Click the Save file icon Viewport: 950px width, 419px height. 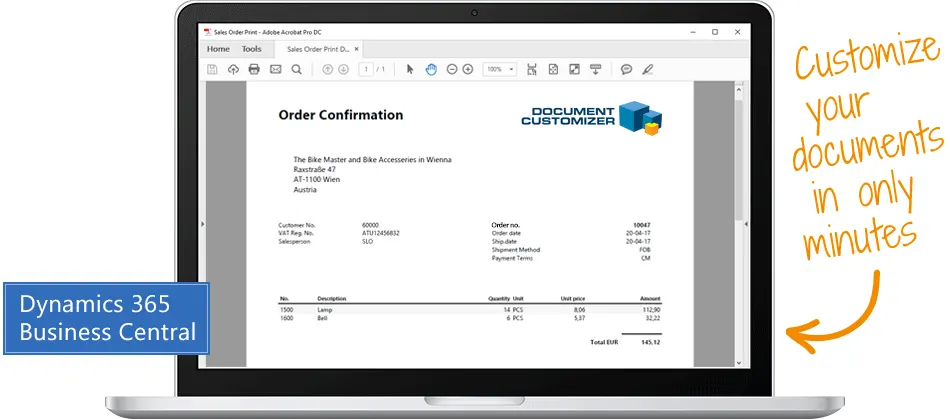pyautogui.click(x=212, y=70)
